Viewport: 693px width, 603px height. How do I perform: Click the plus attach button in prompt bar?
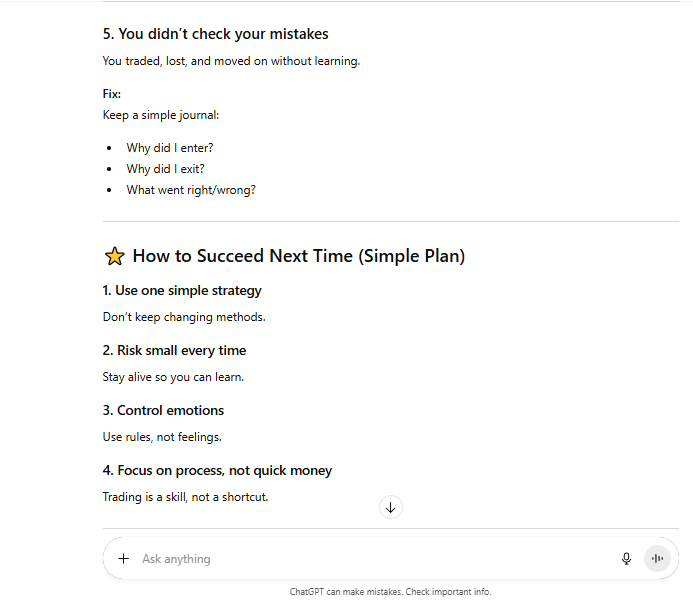coord(124,559)
